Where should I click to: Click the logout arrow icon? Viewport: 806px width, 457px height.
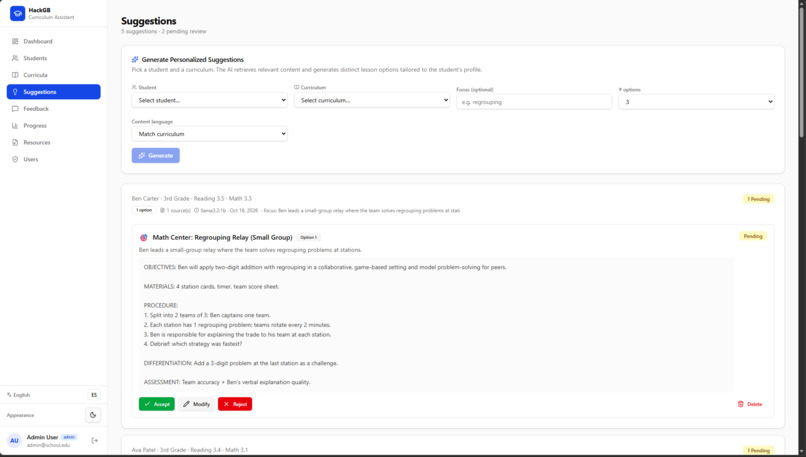point(95,441)
